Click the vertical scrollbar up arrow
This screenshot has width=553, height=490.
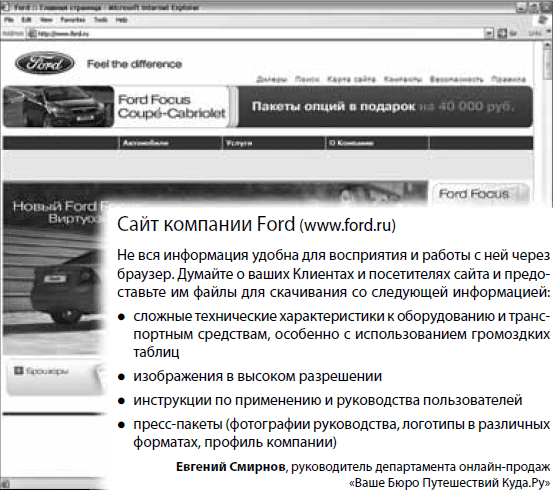547,45
